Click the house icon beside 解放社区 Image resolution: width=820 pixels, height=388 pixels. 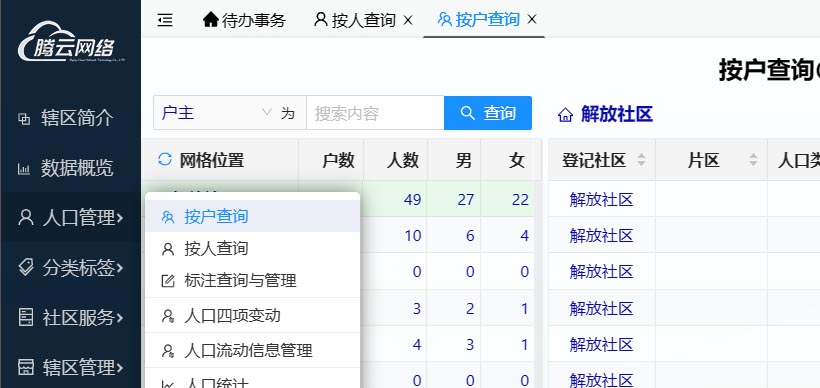click(565, 115)
